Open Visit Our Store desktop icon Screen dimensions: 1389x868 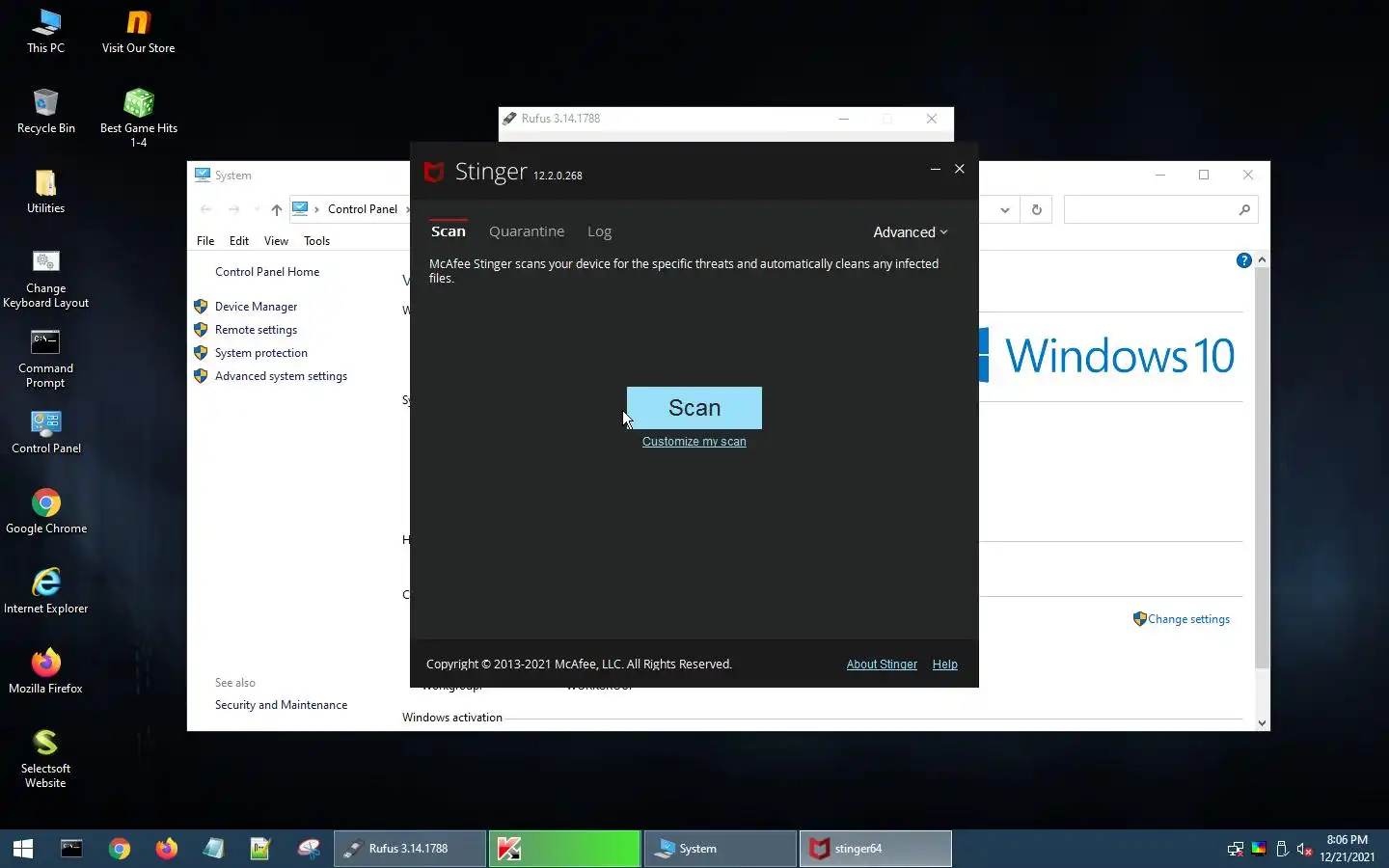[x=138, y=32]
